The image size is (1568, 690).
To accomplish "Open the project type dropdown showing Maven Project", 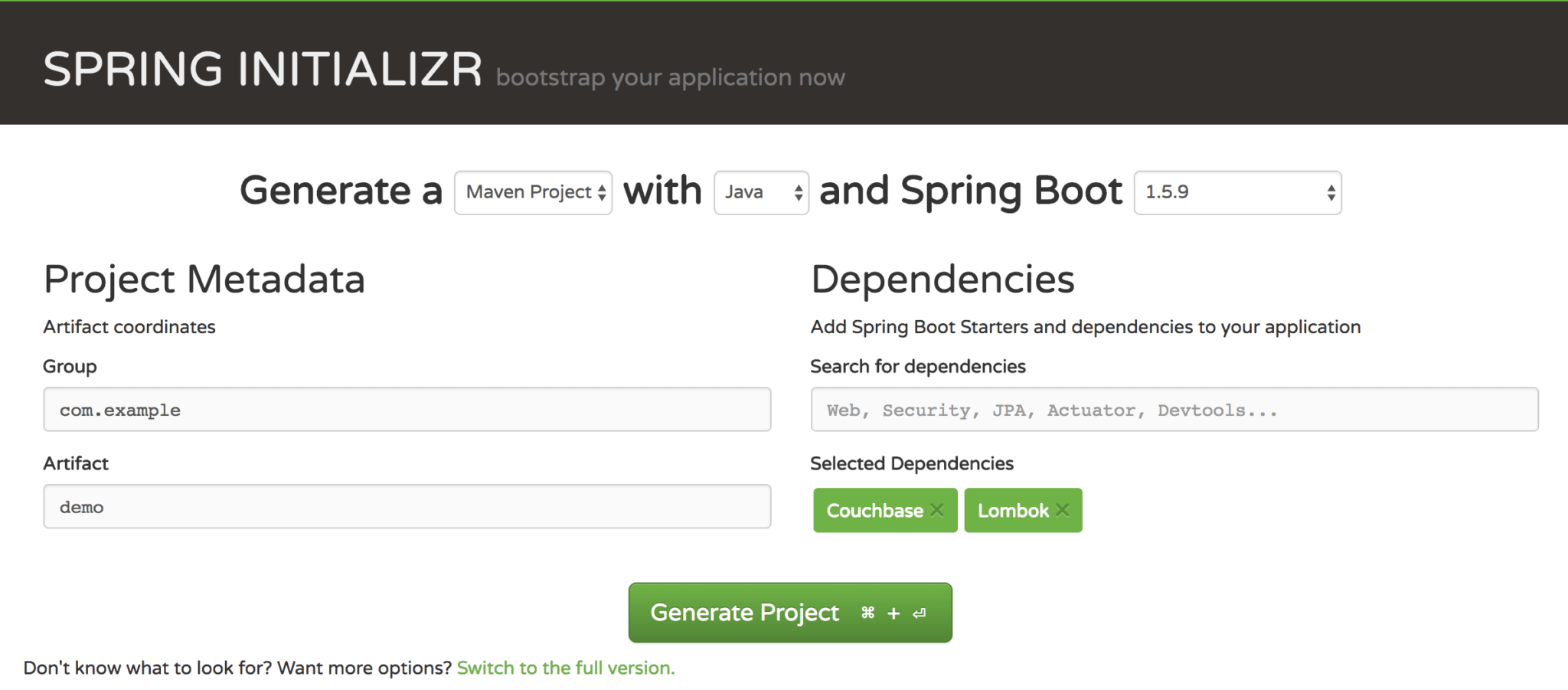I will [533, 192].
